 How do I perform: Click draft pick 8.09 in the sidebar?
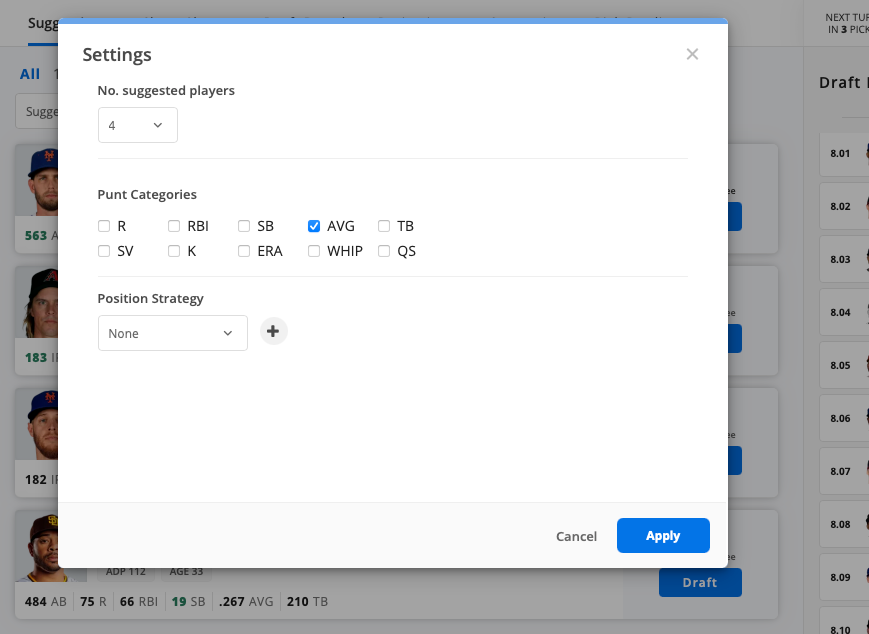click(844, 577)
